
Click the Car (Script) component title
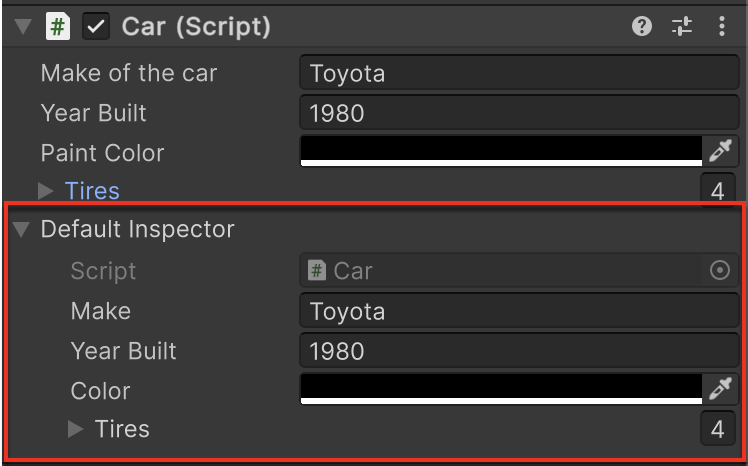coord(196,27)
